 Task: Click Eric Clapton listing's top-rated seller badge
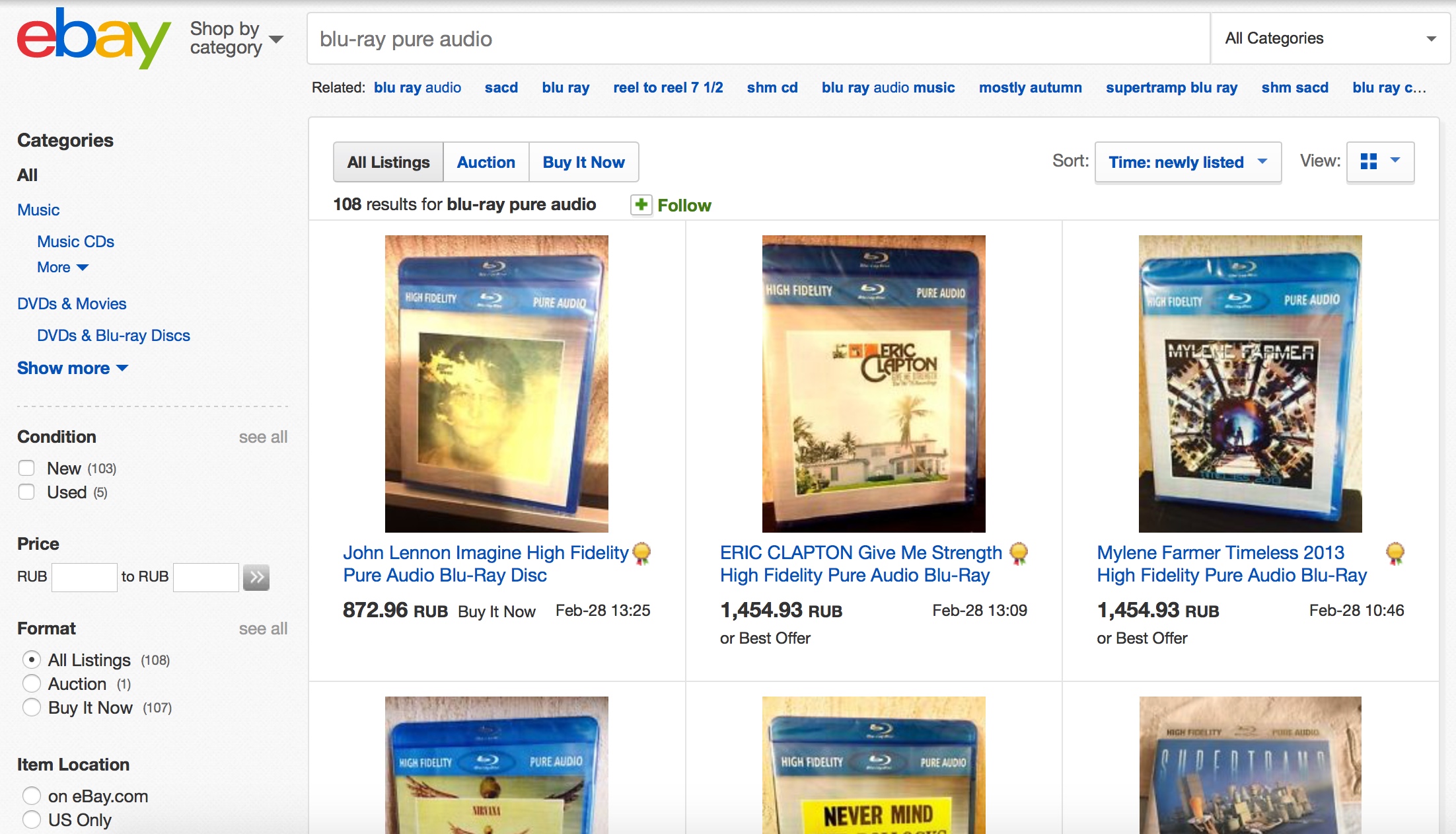(1019, 553)
